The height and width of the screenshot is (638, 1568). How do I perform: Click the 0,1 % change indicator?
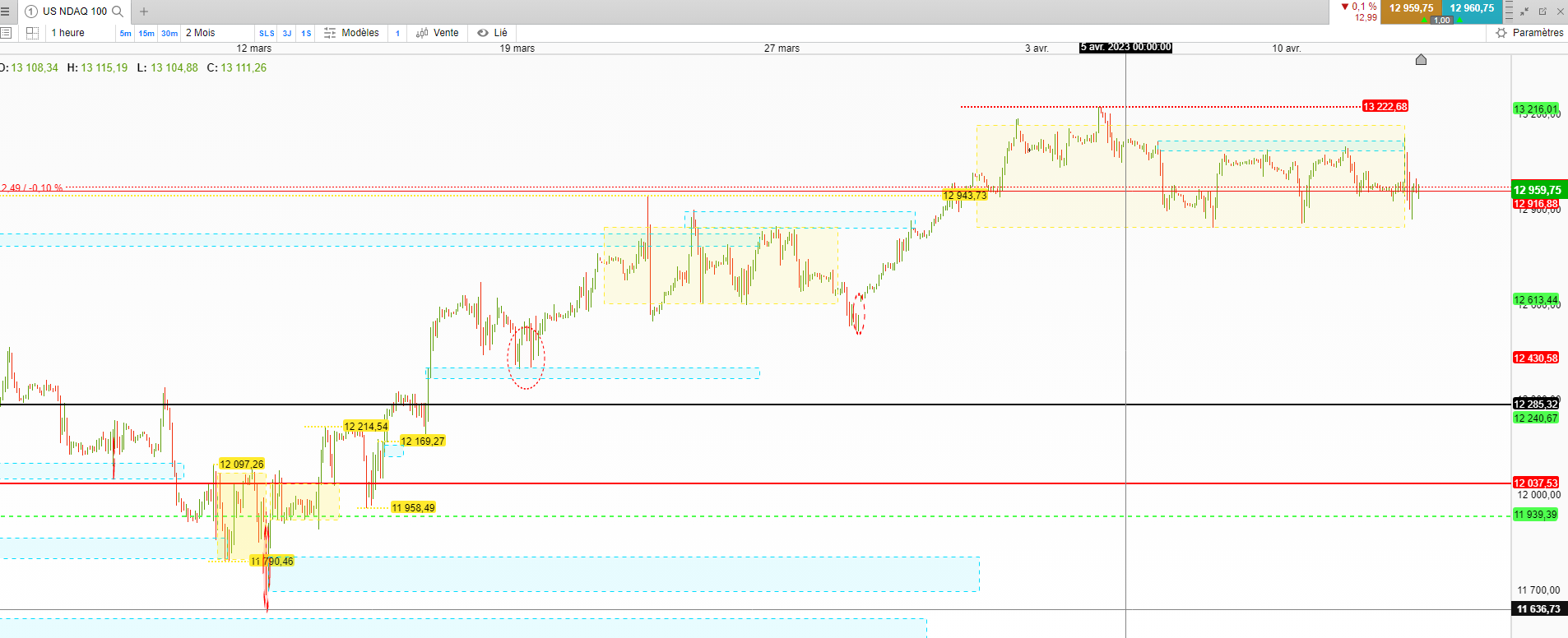click(x=1359, y=7)
